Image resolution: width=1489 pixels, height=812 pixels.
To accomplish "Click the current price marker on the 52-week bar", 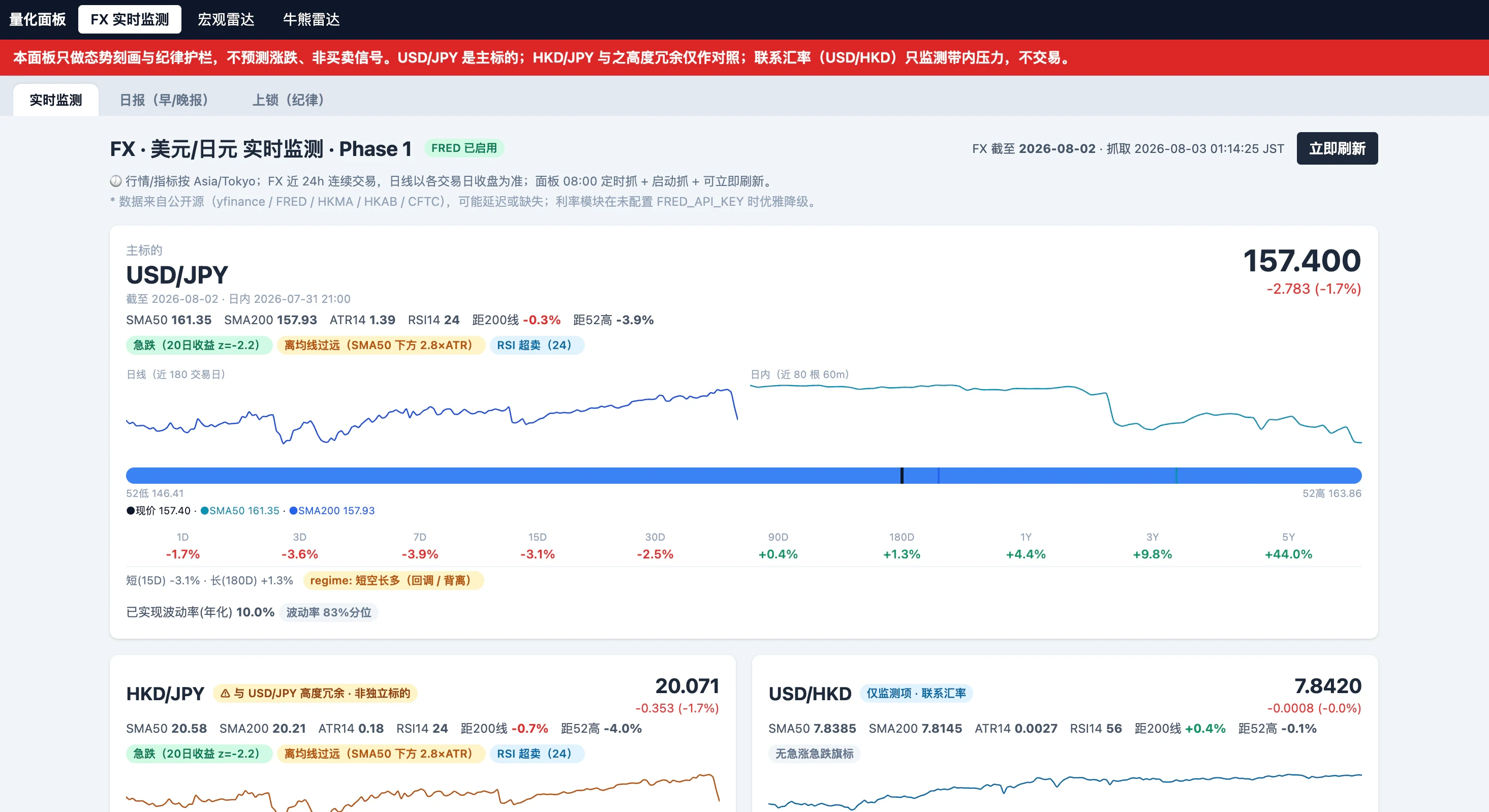I will pos(902,476).
